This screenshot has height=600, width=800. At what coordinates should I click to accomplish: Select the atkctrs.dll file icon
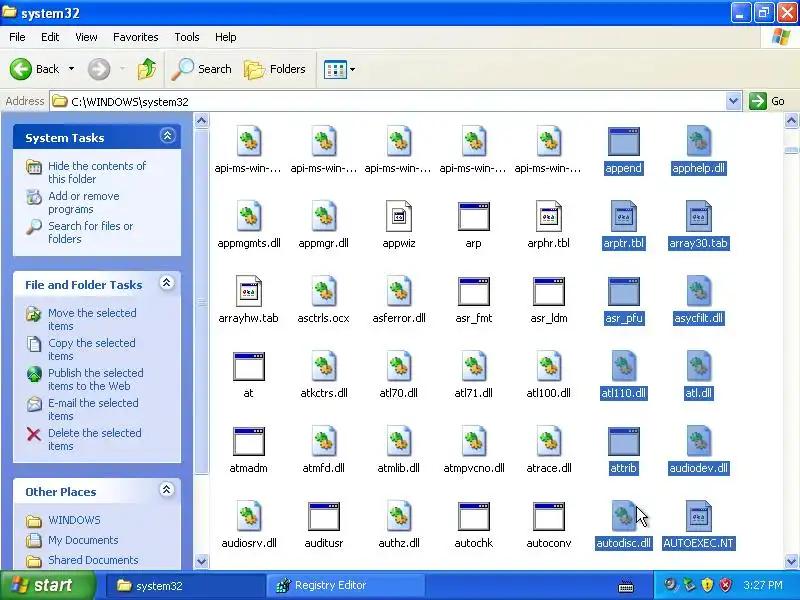pyautogui.click(x=323, y=366)
